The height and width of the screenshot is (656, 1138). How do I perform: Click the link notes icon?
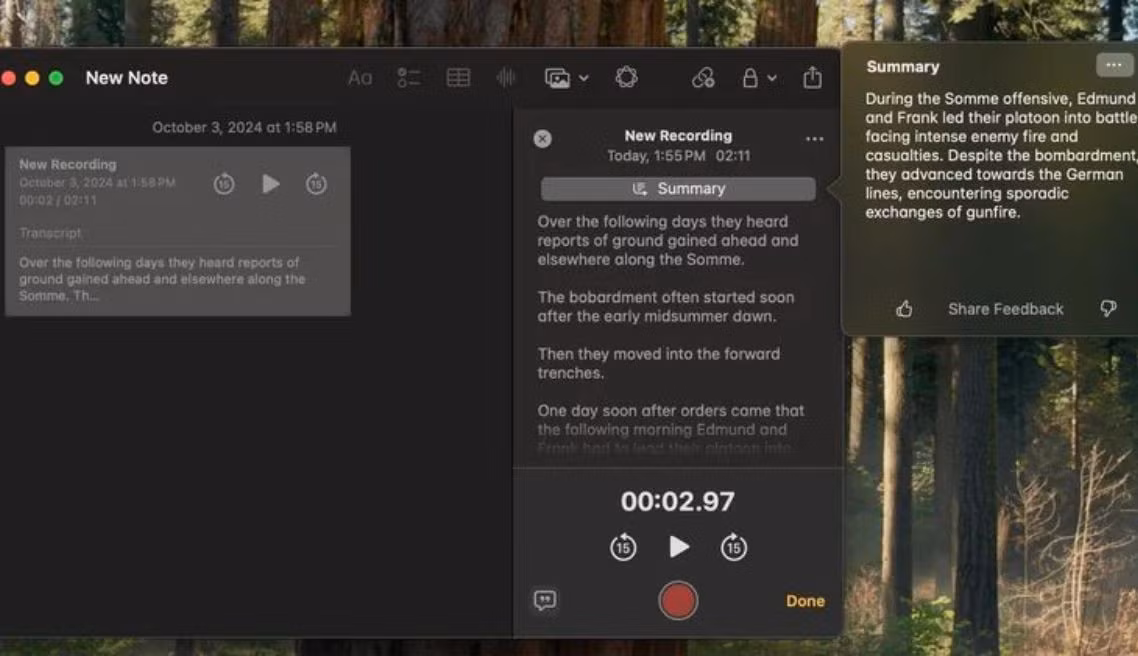click(703, 78)
